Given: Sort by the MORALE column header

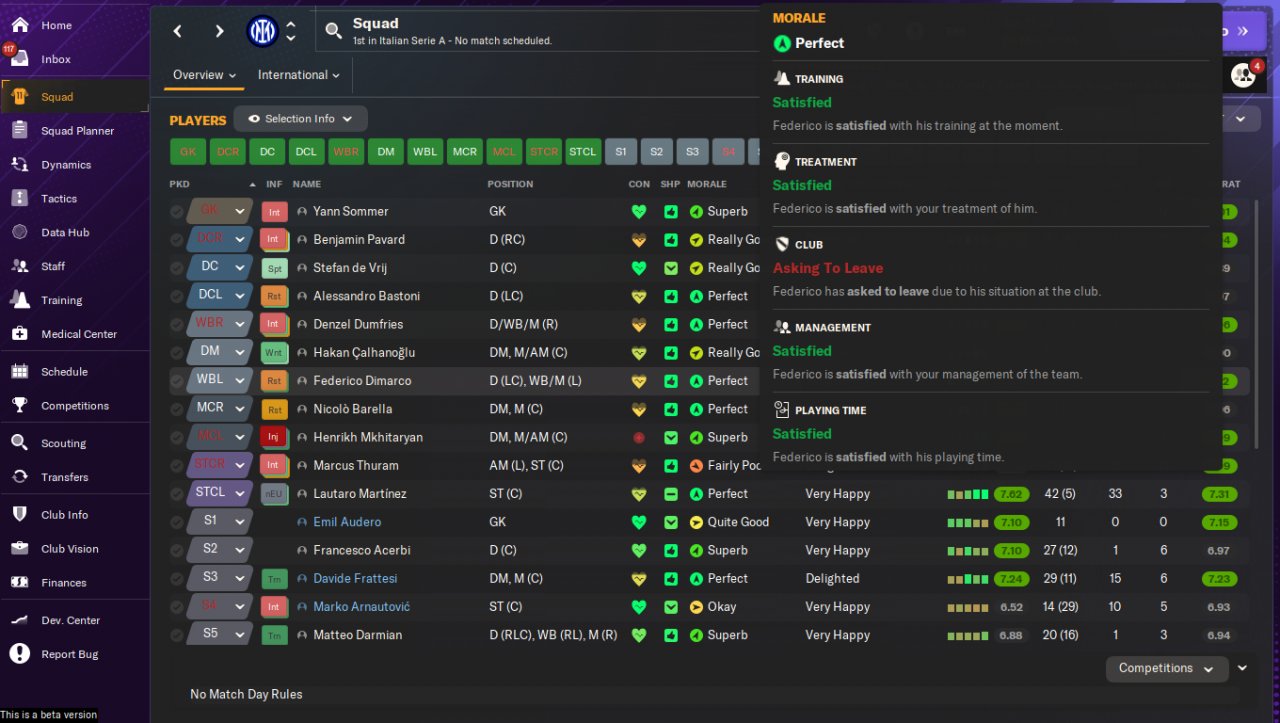Looking at the screenshot, I should [707, 184].
